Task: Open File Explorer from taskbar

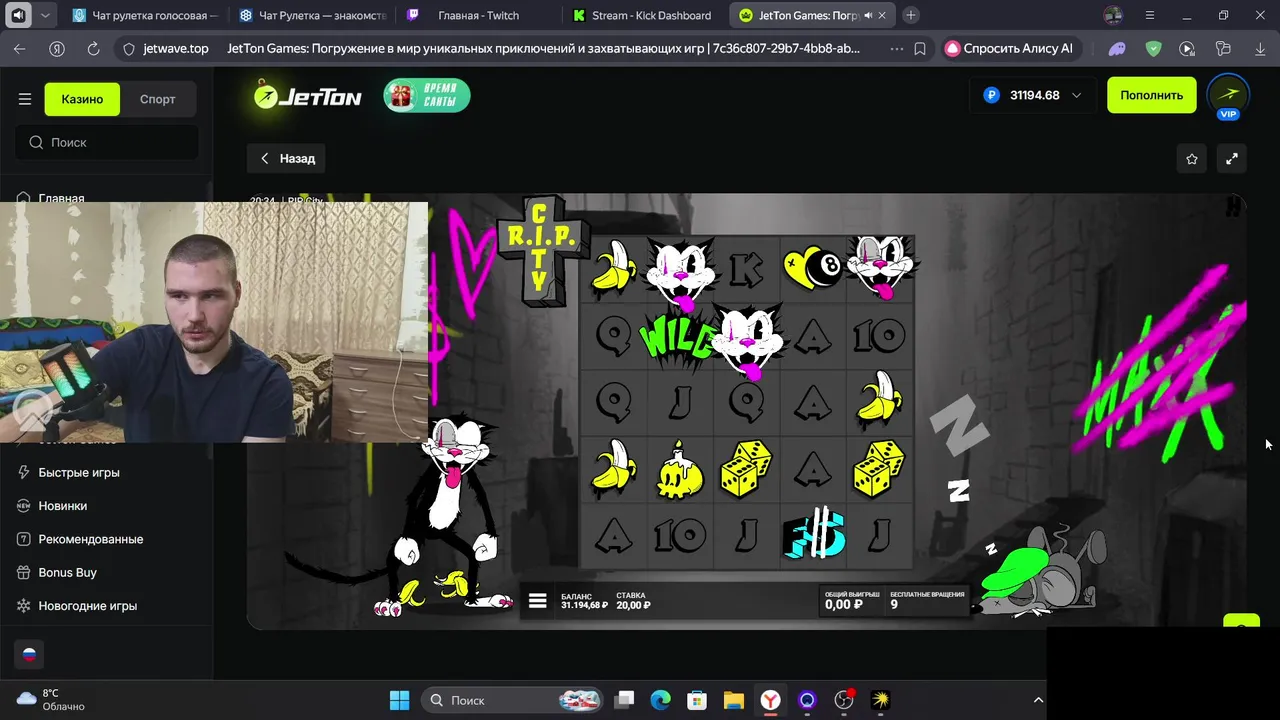Action: click(x=734, y=700)
